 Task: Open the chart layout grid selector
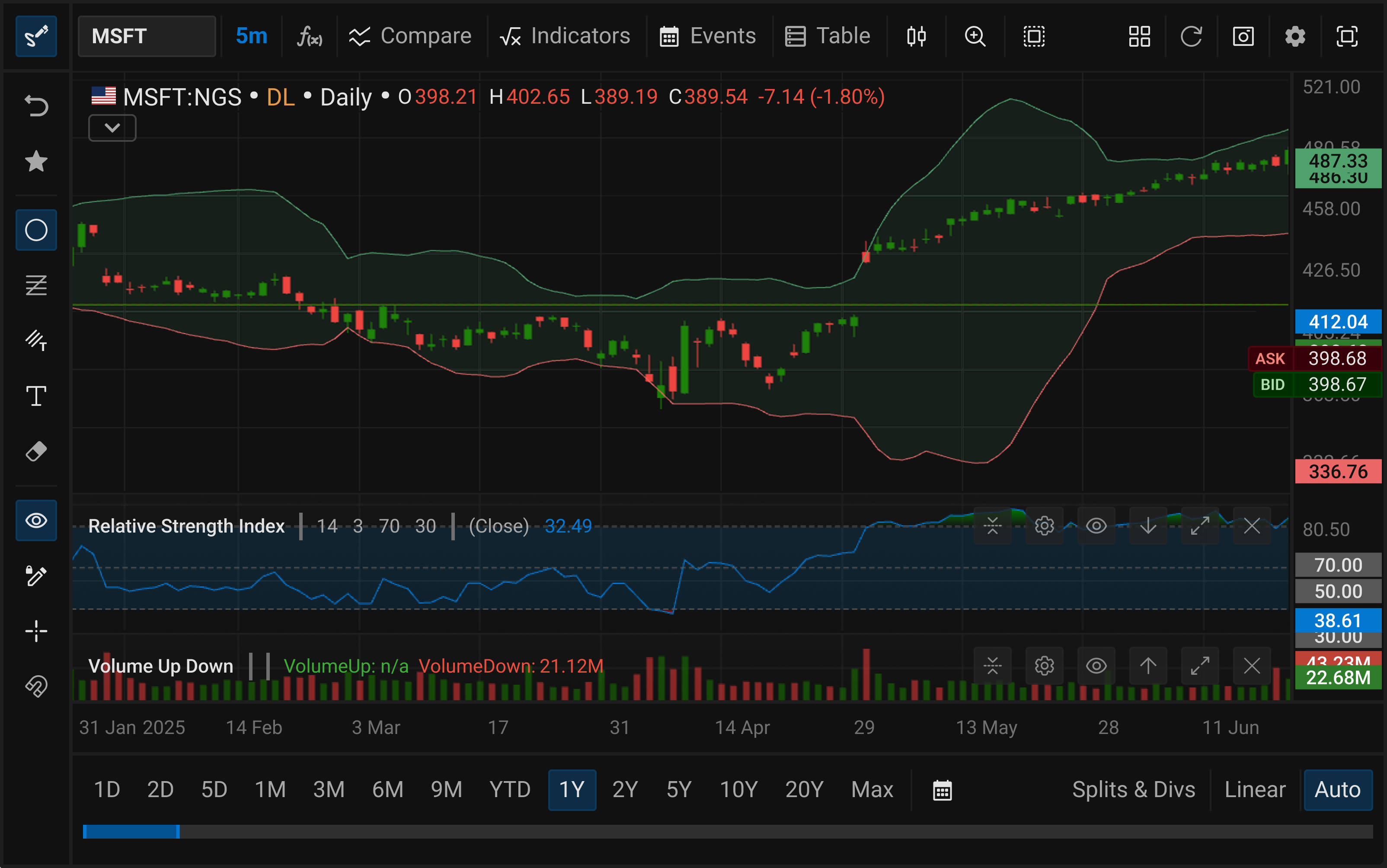pos(1140,36)
